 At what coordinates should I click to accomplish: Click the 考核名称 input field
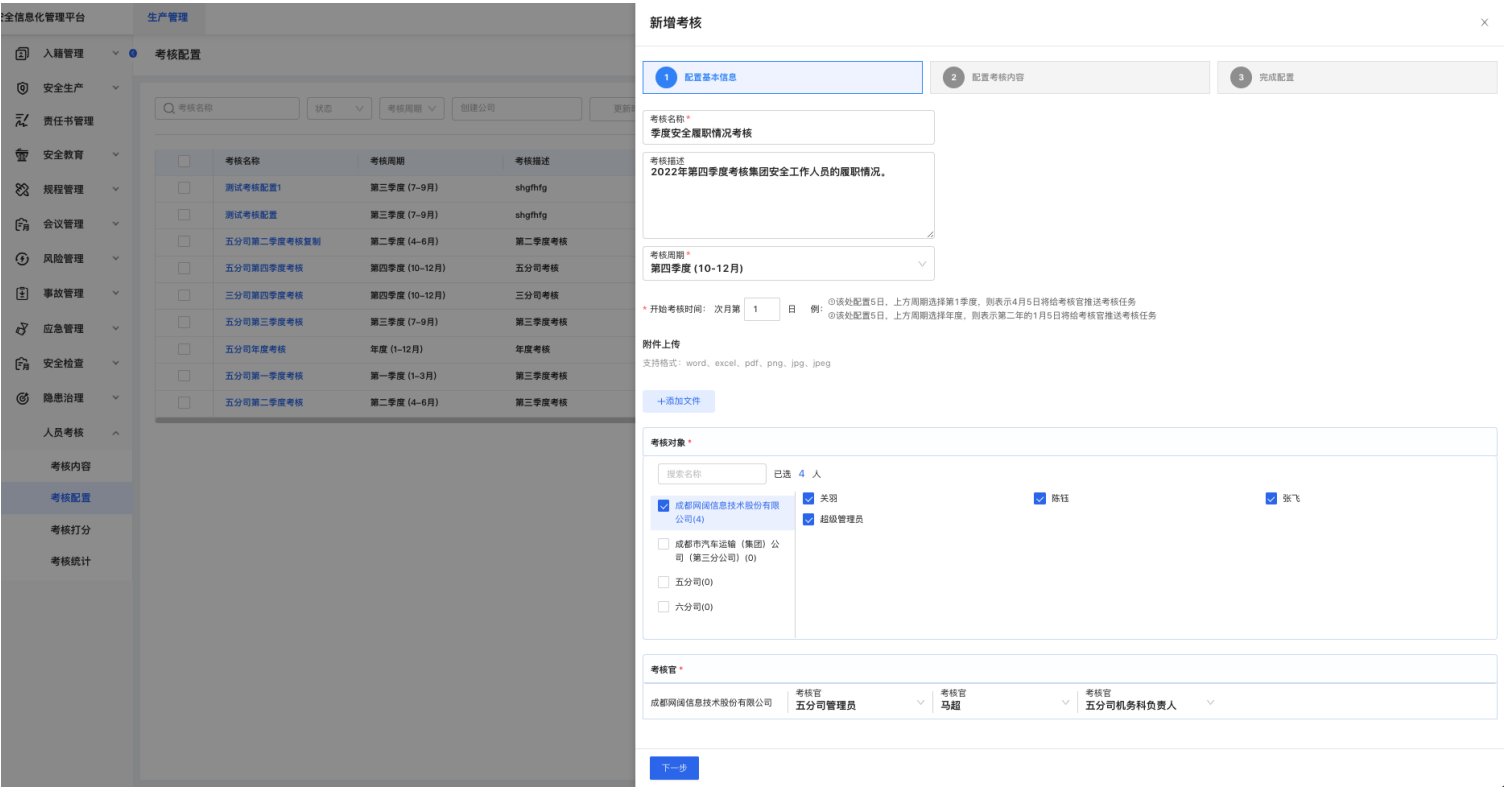[788, 132]
